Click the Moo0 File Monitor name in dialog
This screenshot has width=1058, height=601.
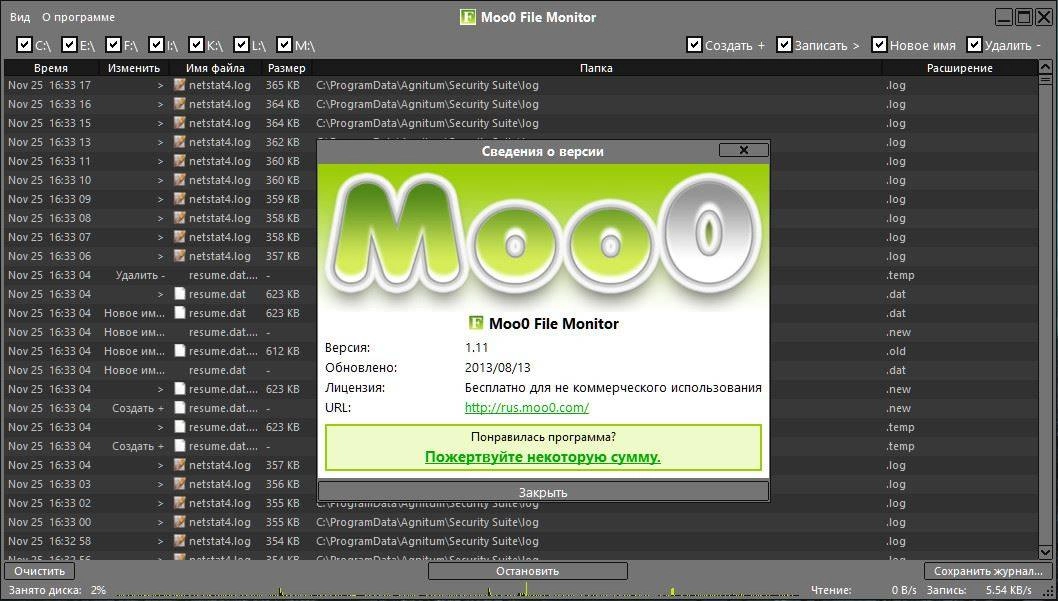553,324
